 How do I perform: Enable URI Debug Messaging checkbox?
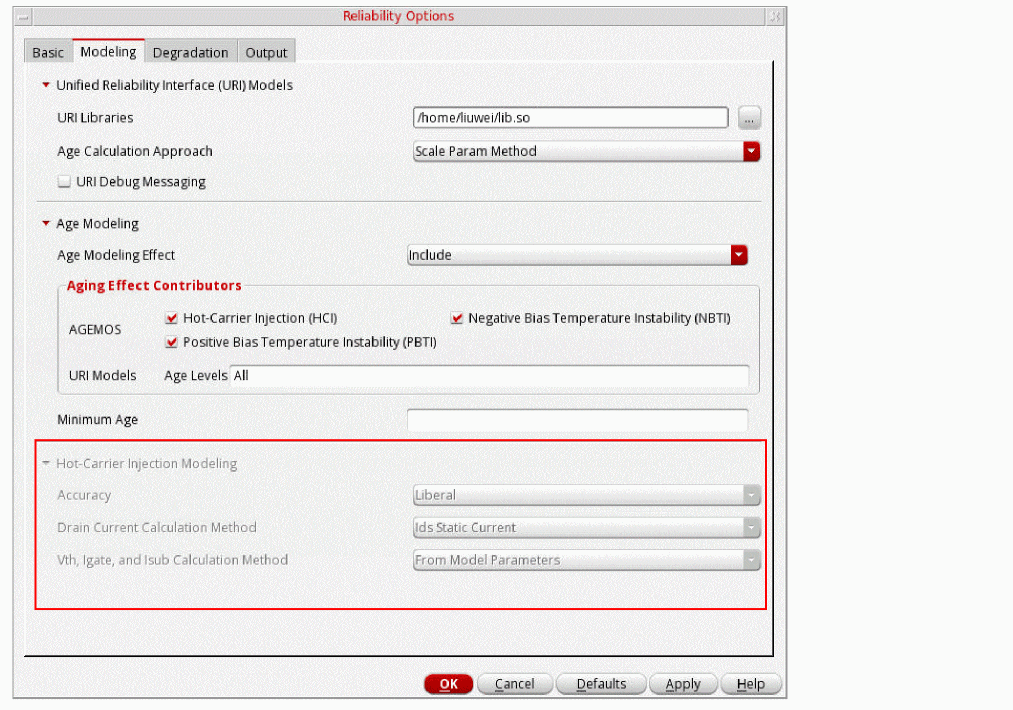(64, 182)
